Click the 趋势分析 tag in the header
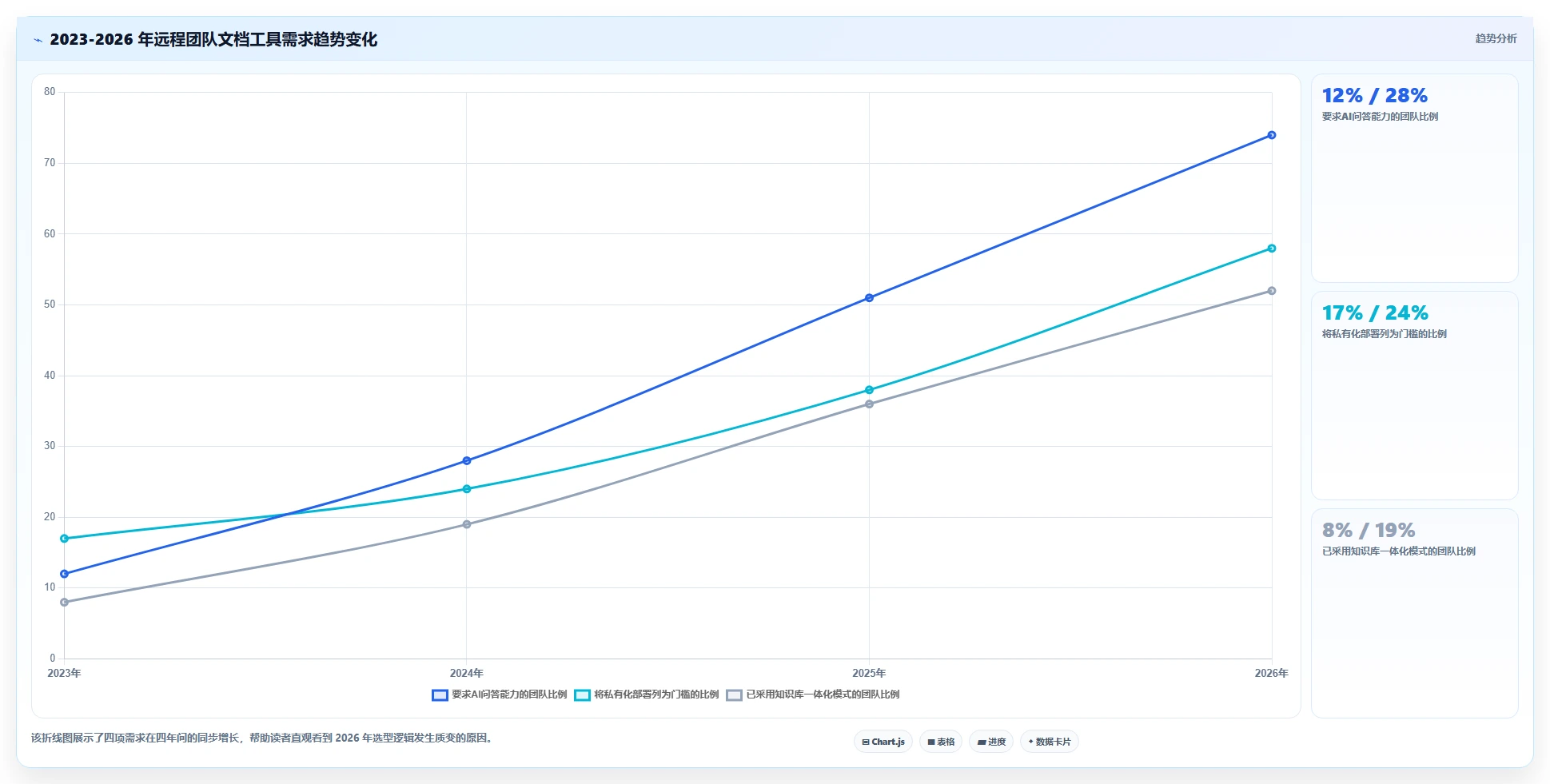This screenshot has width=1550, height=784. click(x=1496, y=38)
